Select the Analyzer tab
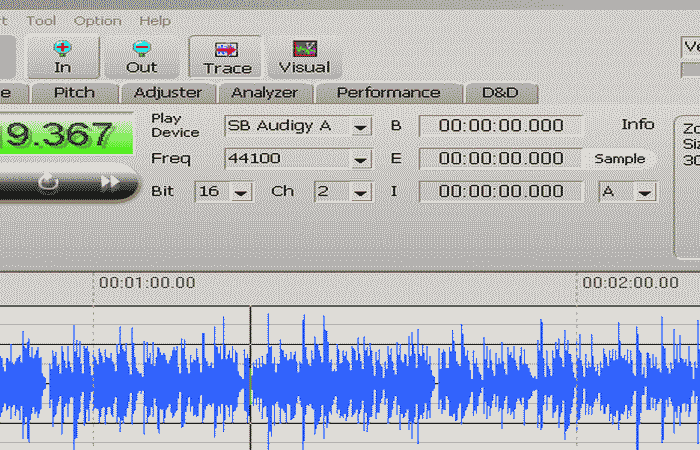 click(264, 93)
